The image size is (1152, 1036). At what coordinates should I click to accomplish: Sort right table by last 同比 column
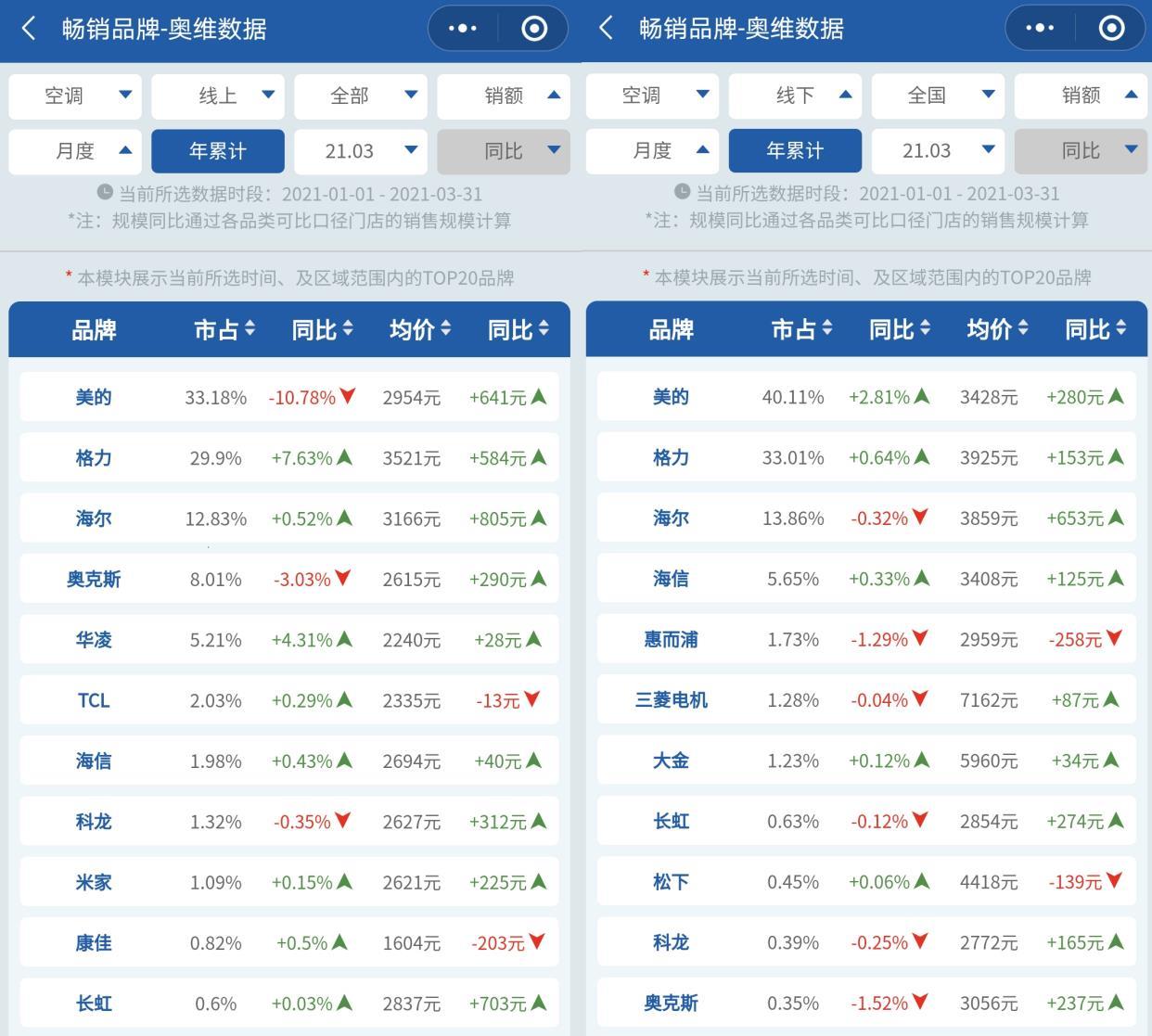(1095, 329)
